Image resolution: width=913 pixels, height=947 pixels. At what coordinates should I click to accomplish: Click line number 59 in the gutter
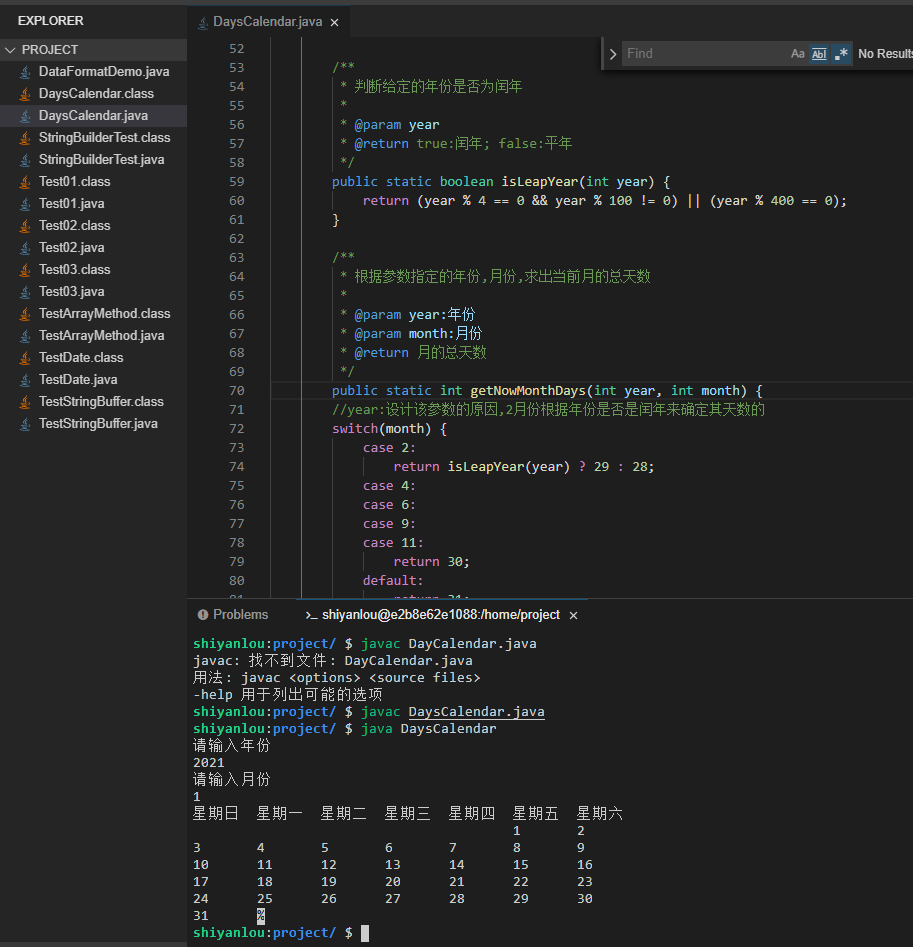click(x=237, y=182)
